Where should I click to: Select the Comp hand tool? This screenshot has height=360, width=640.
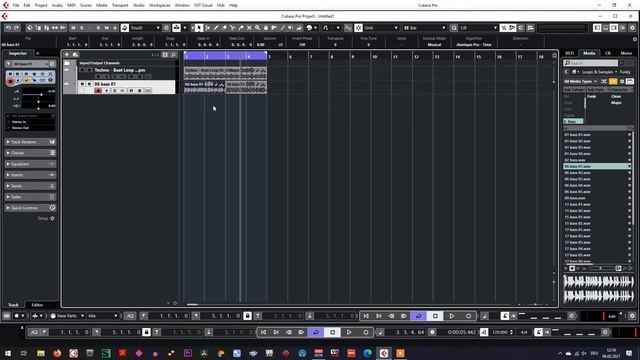266,28
